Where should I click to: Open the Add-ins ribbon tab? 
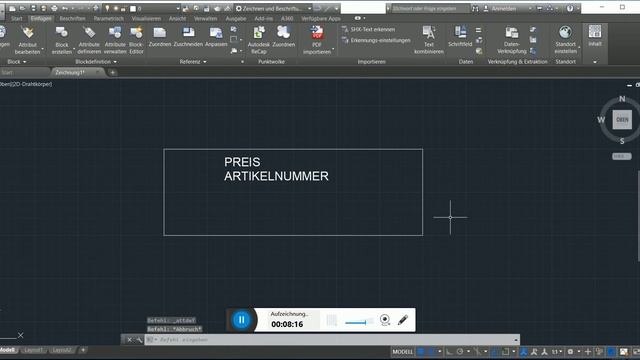pyautogui.click(x=263, y=18)
